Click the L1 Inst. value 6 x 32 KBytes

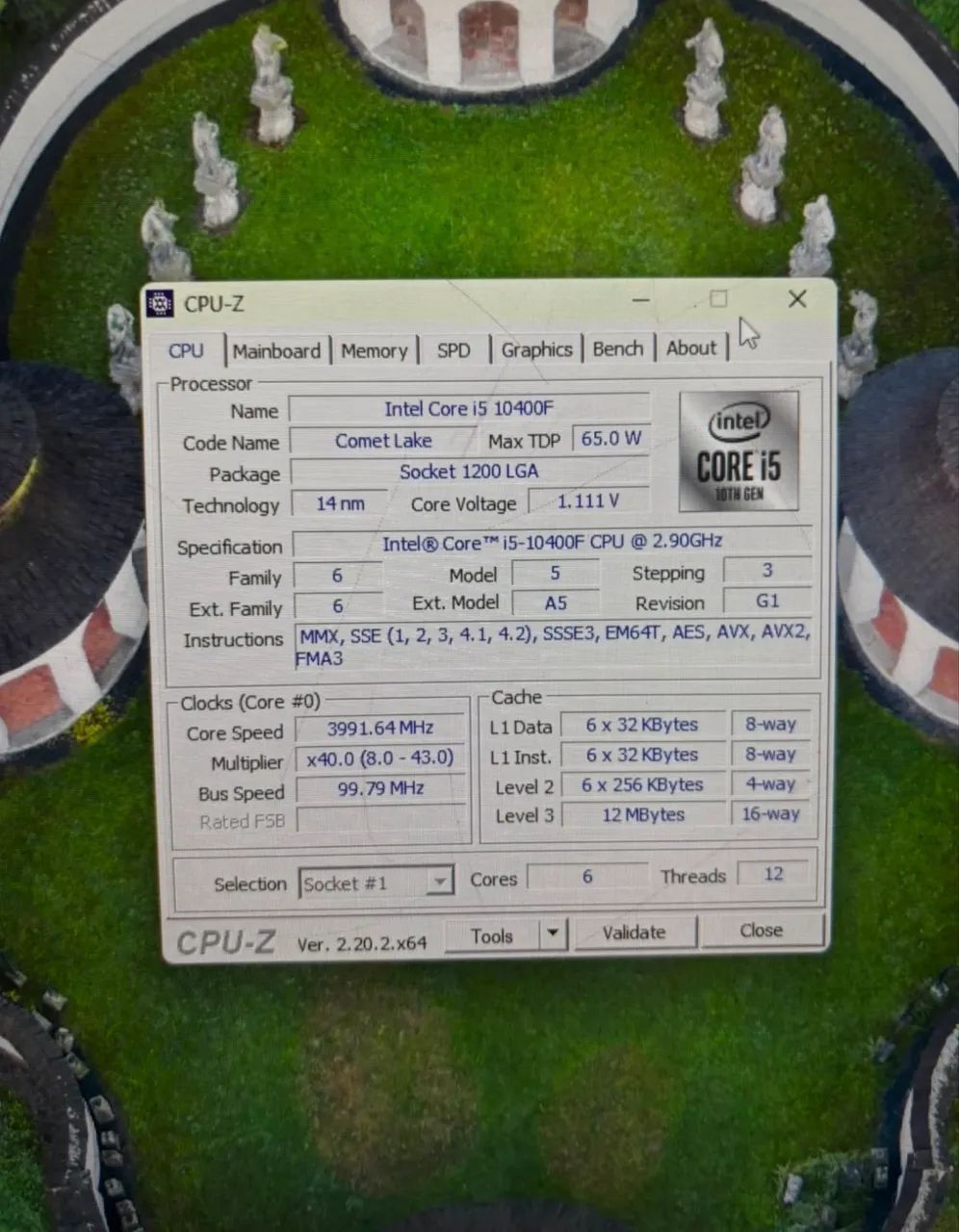coord(642,756)
